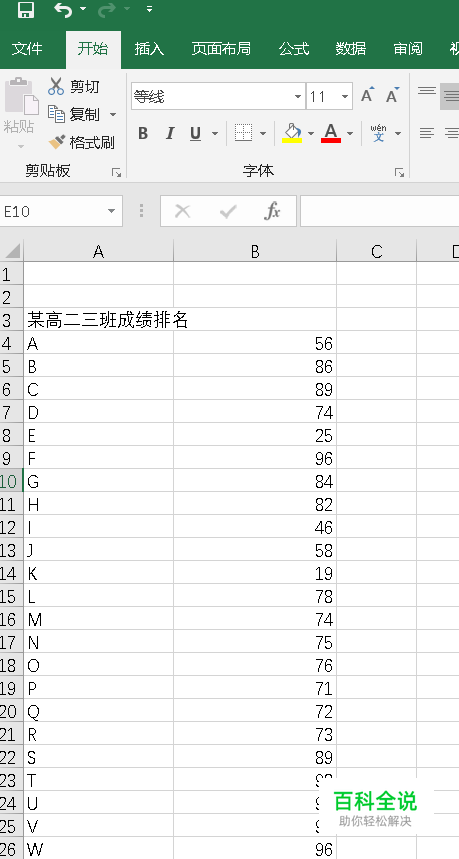459x859 pixels.
Task: Click the 剪切 cut button
Action: point(74,86)
